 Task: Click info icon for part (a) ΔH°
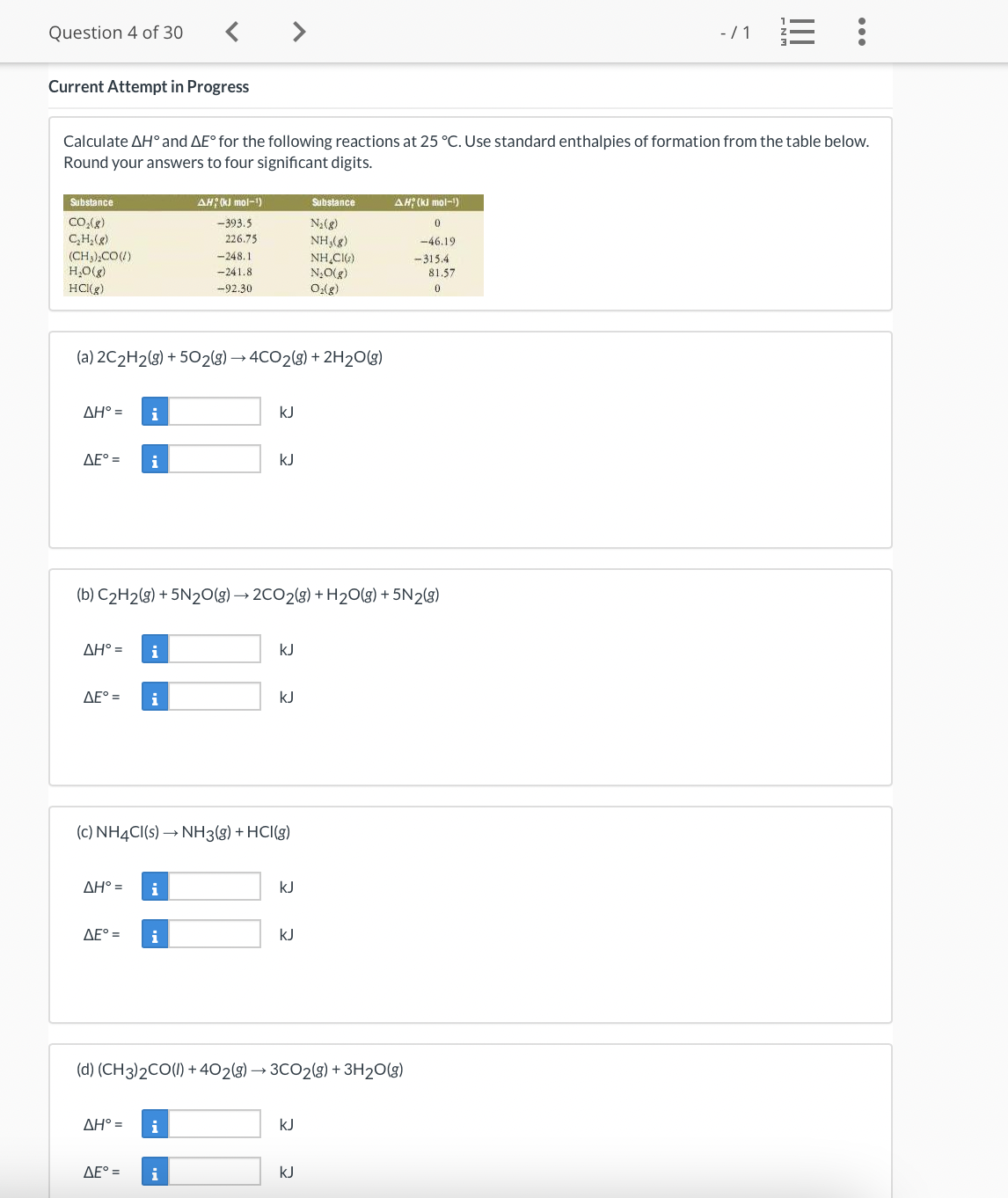[155, 412]
